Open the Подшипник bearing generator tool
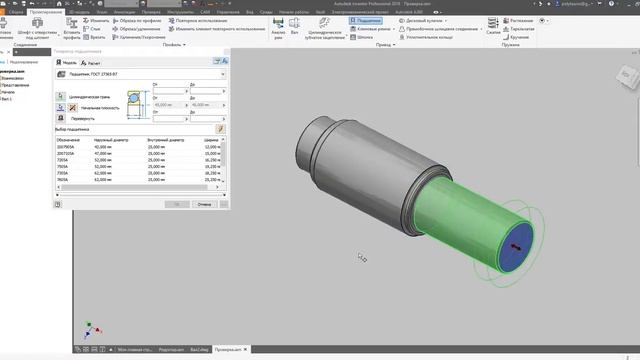Image resolution: width=640 pixels, height=360 pixels. pyautogui.click(x=366, y=20)
